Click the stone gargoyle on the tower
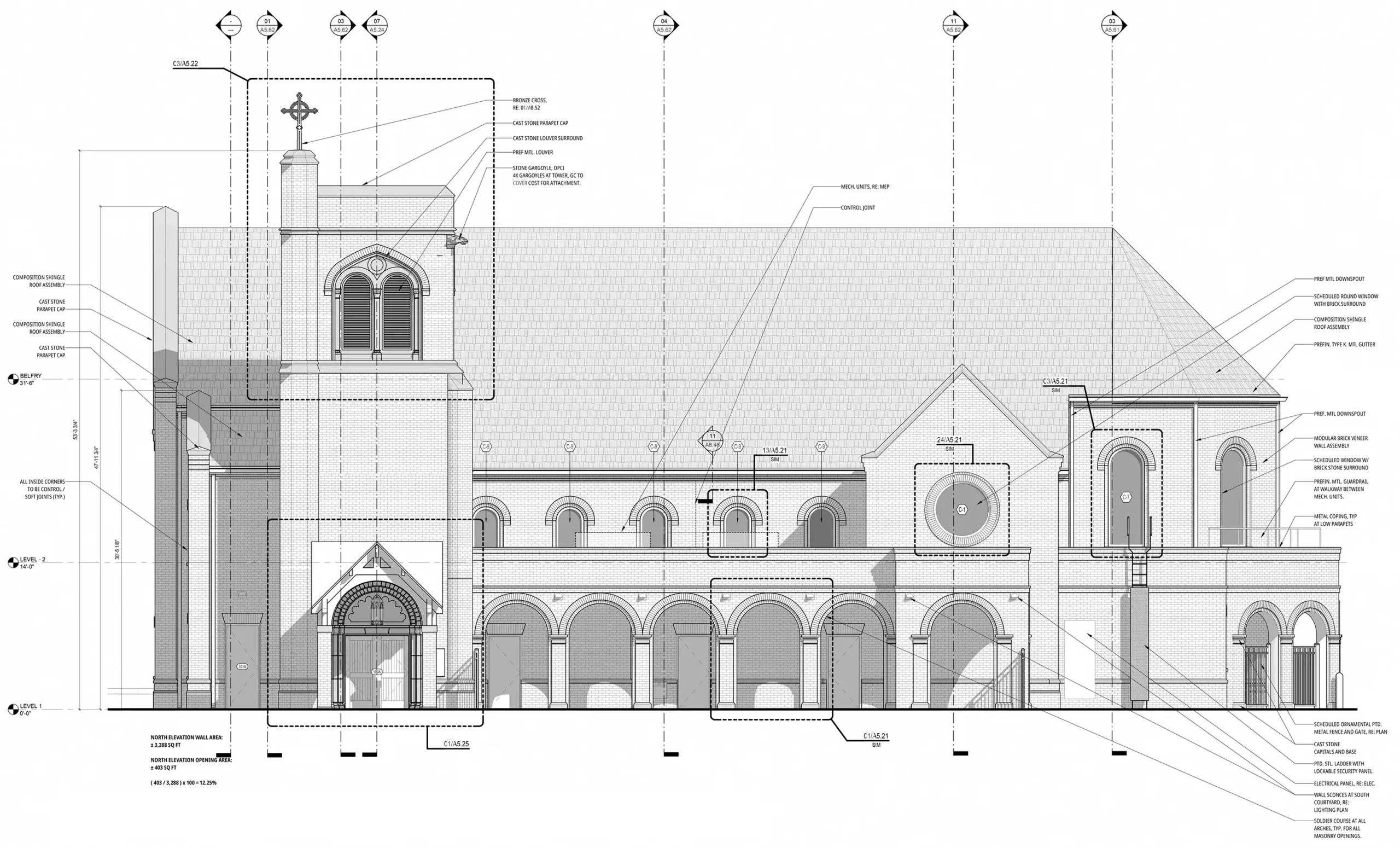This screenshot has height=848, width=1400. (457, 241)
